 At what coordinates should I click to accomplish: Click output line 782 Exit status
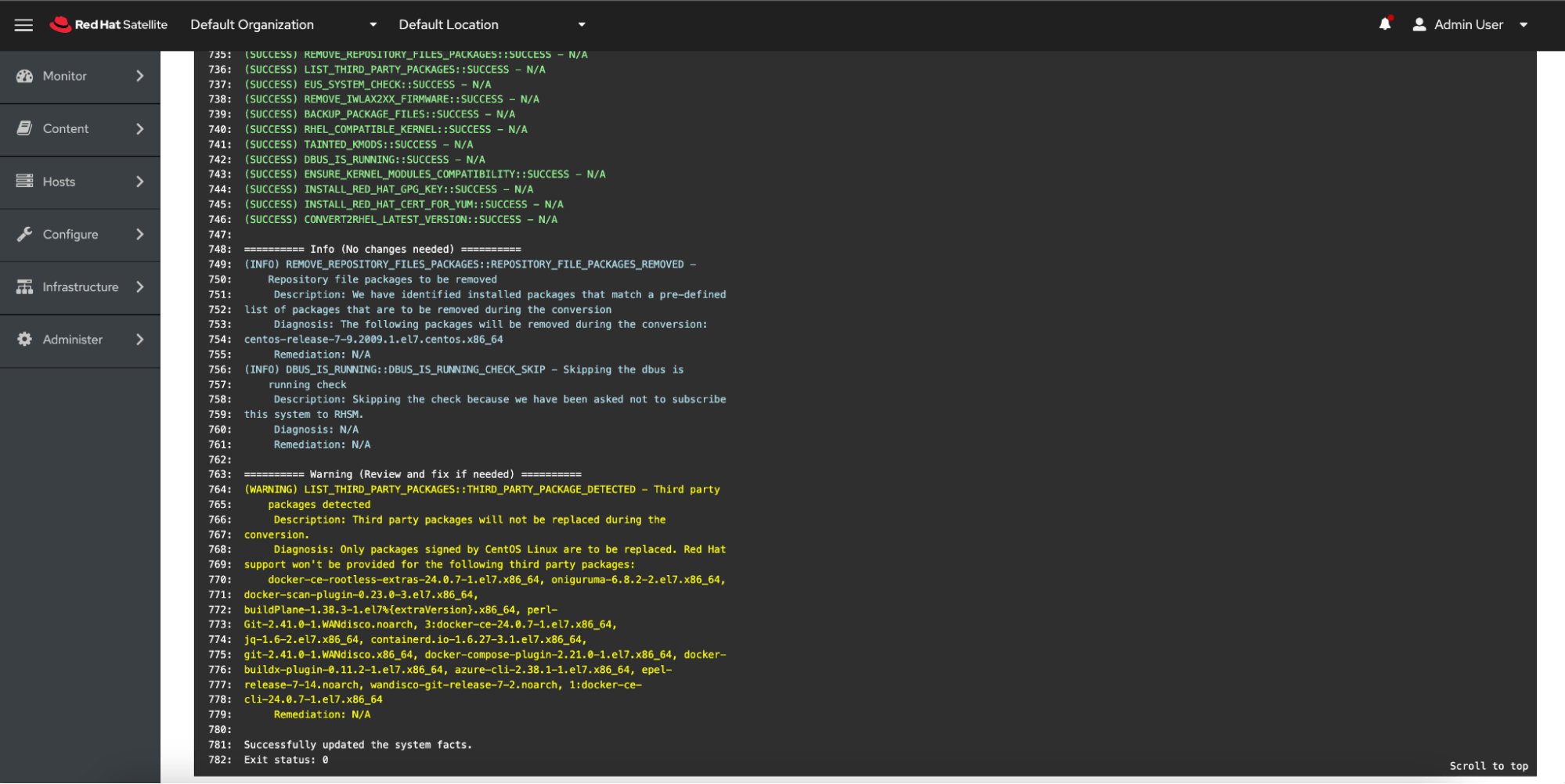(x=286, y=760)
